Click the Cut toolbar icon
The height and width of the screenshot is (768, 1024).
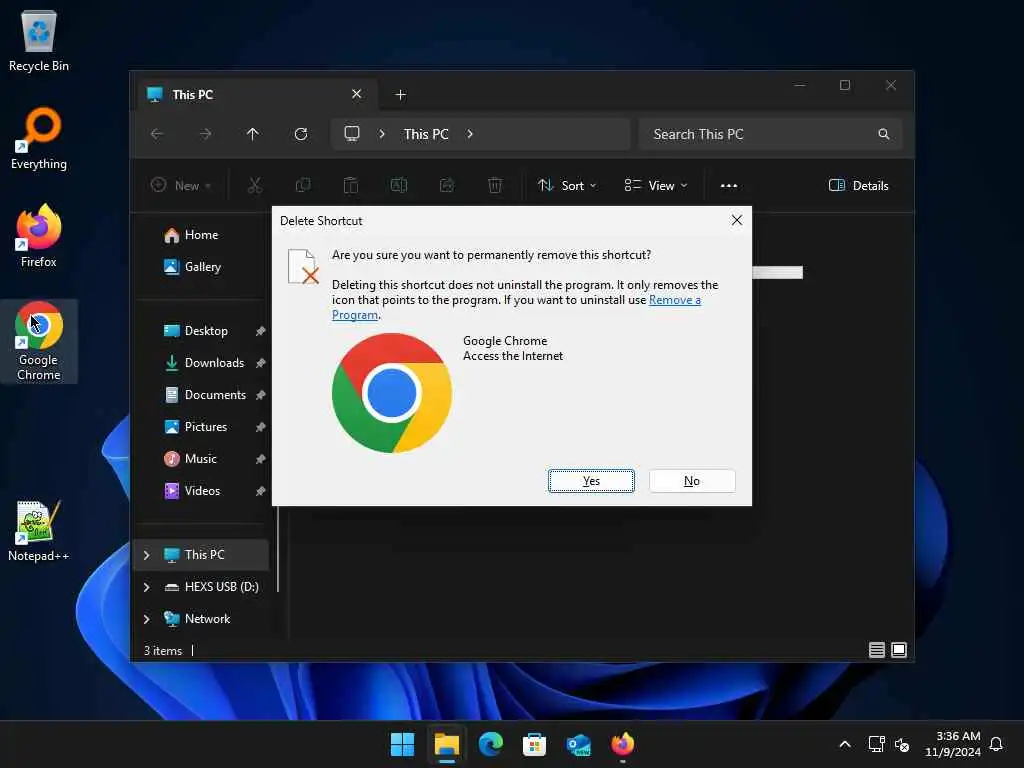[x=255, y=185]
